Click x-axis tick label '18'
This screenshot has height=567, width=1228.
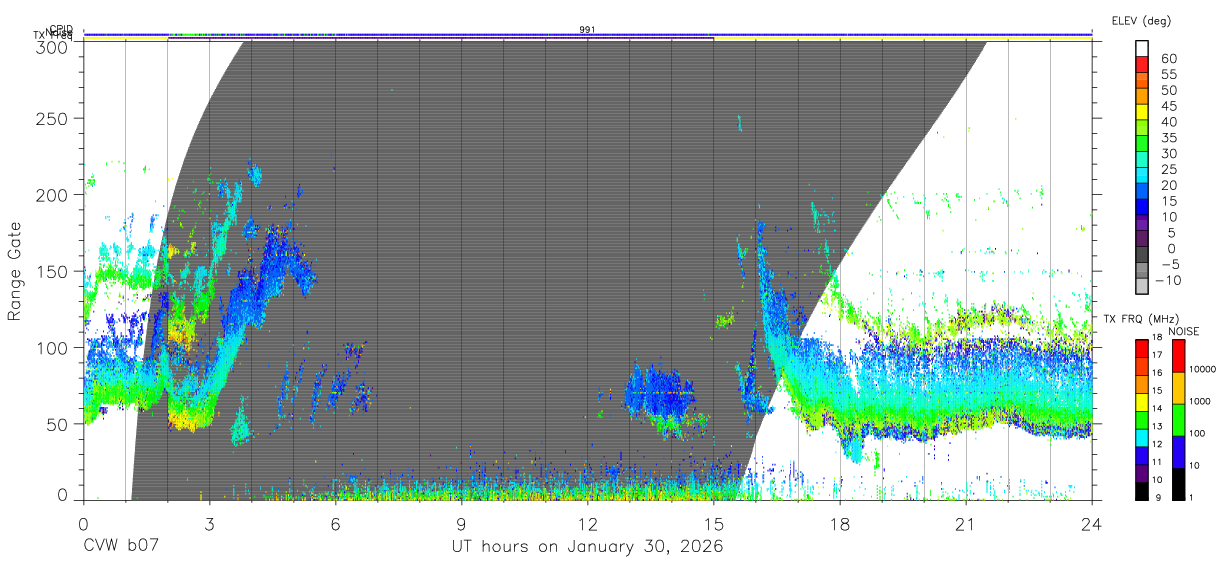(840, 523)
